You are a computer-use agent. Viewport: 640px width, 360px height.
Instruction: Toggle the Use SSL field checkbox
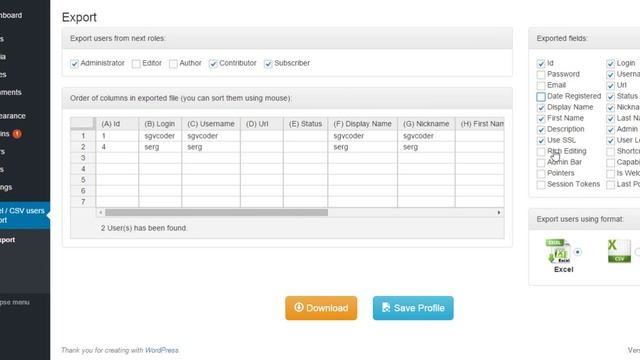pos(541,141)
